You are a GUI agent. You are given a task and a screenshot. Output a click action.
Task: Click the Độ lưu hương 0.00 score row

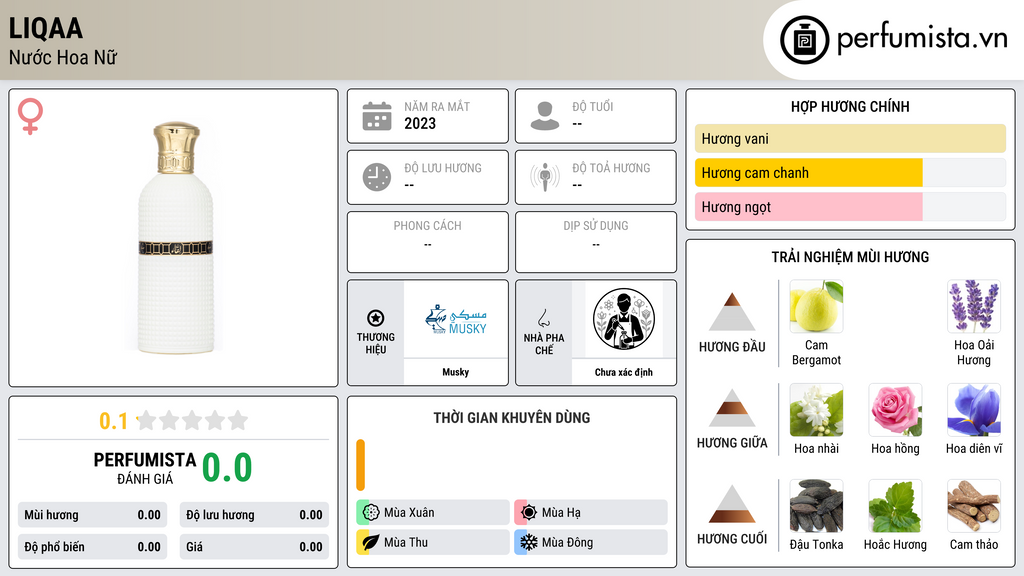pyautogui.click(x=254, y=515)
